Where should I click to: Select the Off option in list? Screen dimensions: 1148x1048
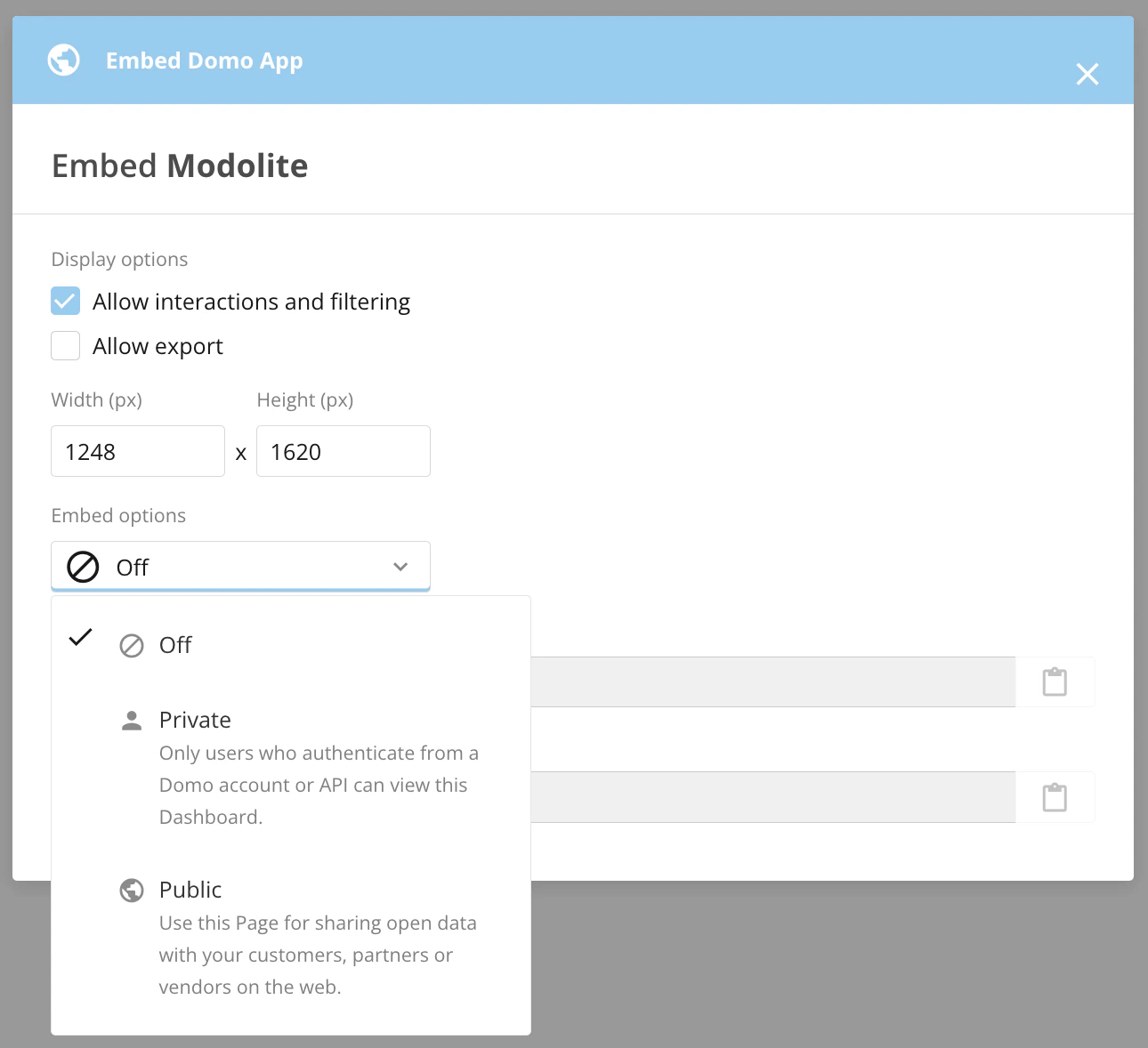tap(291, 644)
